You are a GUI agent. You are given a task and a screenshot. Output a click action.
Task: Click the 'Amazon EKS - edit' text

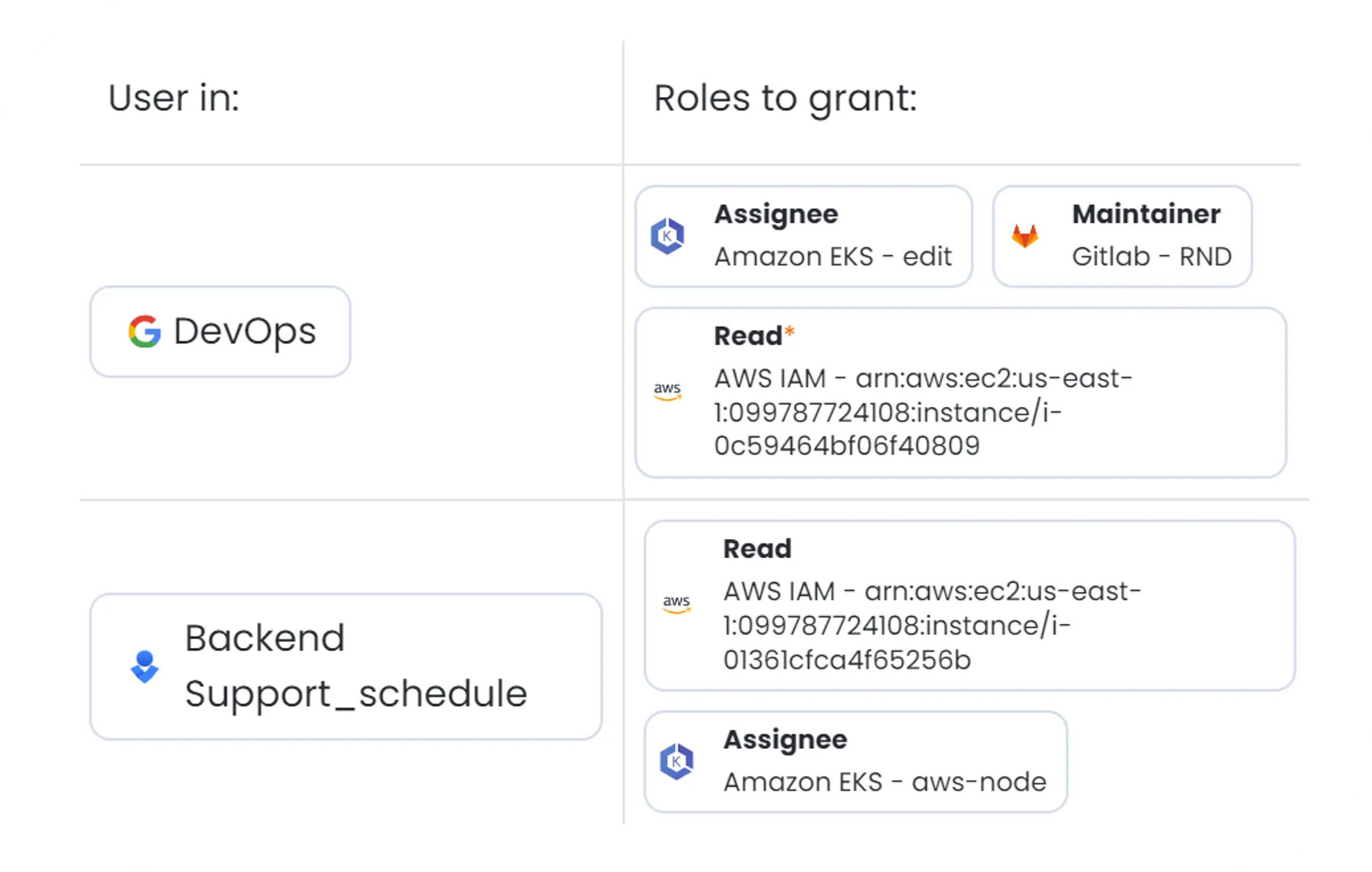(833, 257)
